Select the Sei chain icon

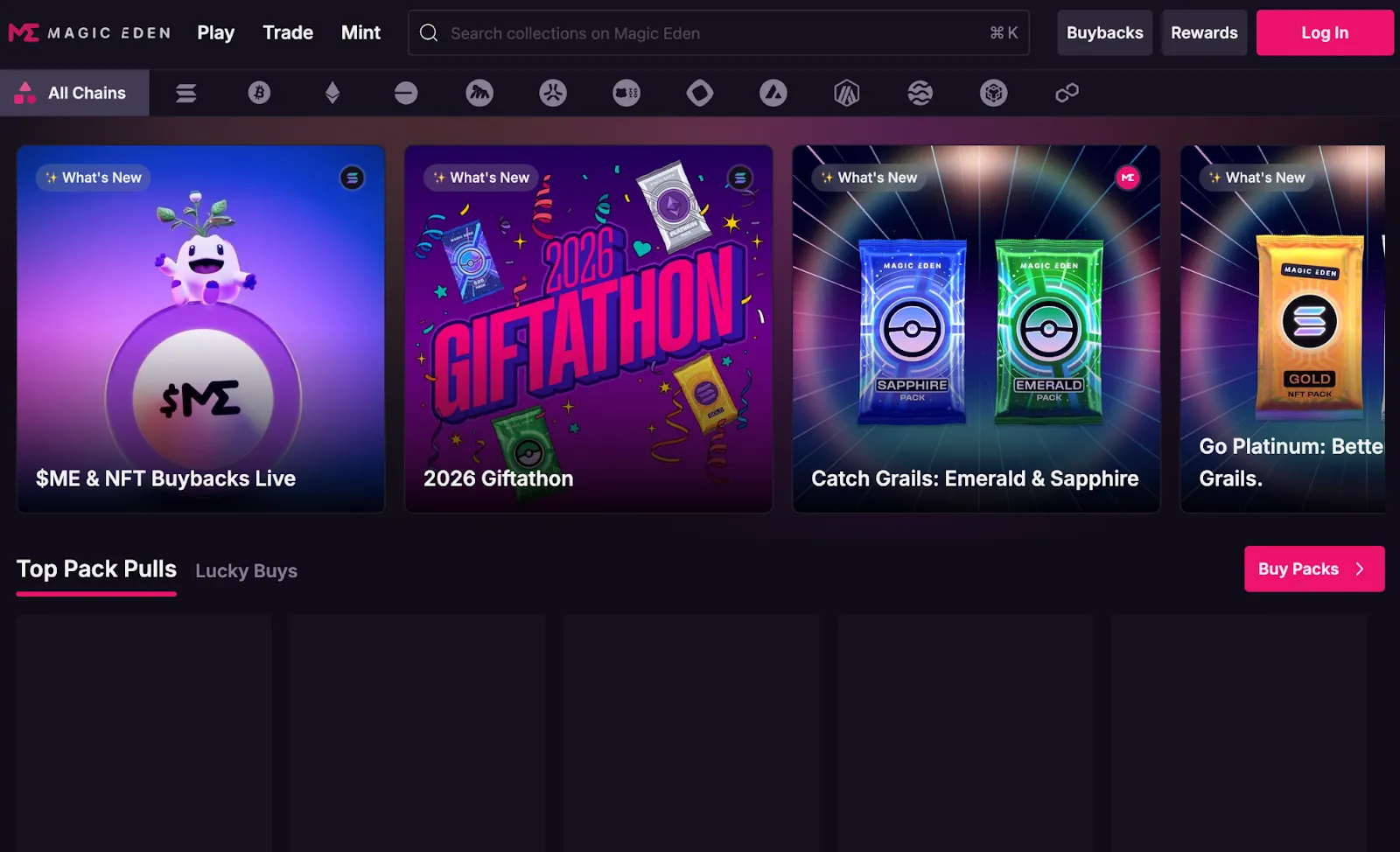click(920, 93)
